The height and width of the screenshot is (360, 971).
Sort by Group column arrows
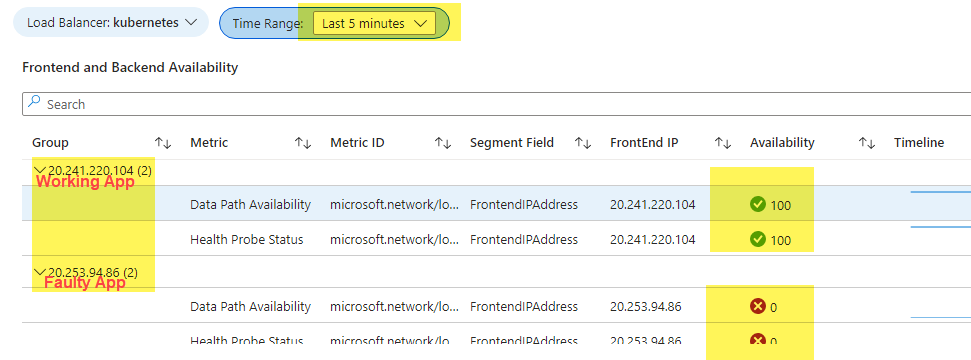pos(163,143)
